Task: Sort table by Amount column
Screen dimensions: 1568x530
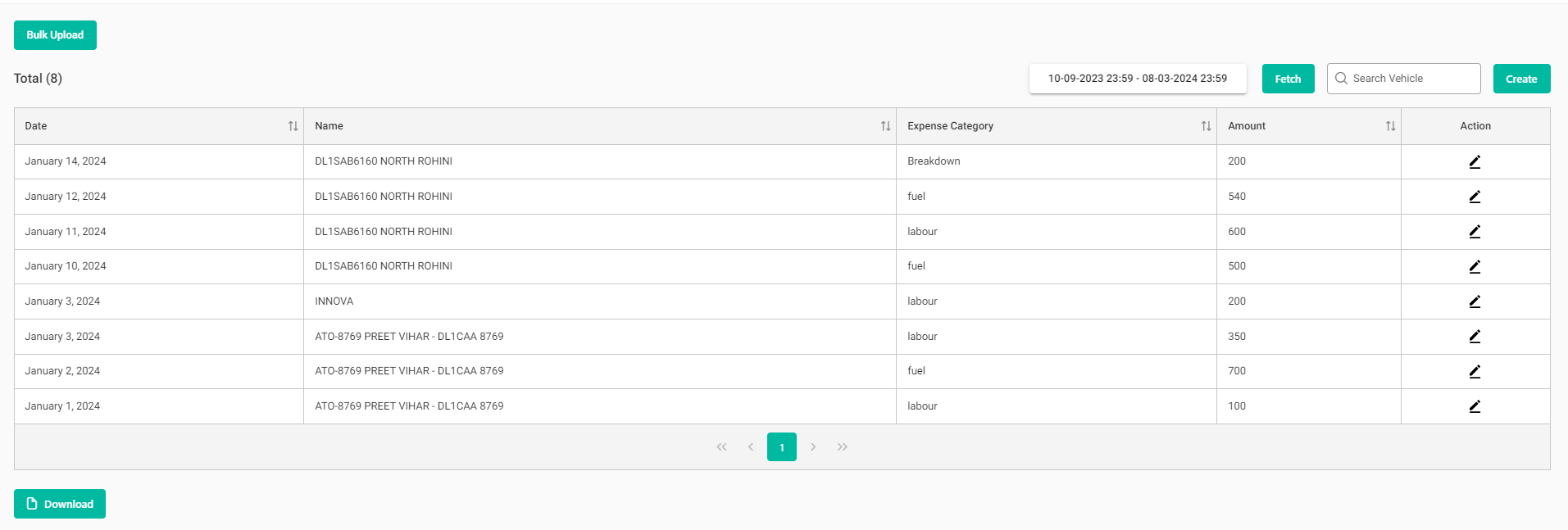Action: (1390, 126)
